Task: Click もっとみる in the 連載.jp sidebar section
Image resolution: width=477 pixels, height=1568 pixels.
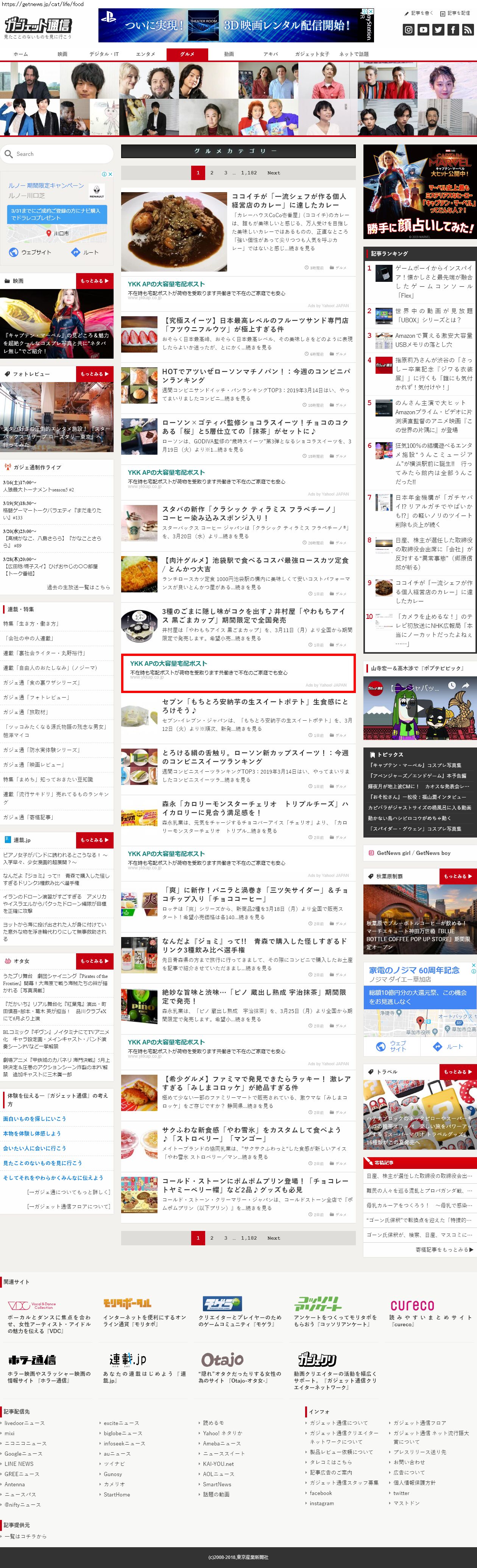Action: tap(94, 840)
